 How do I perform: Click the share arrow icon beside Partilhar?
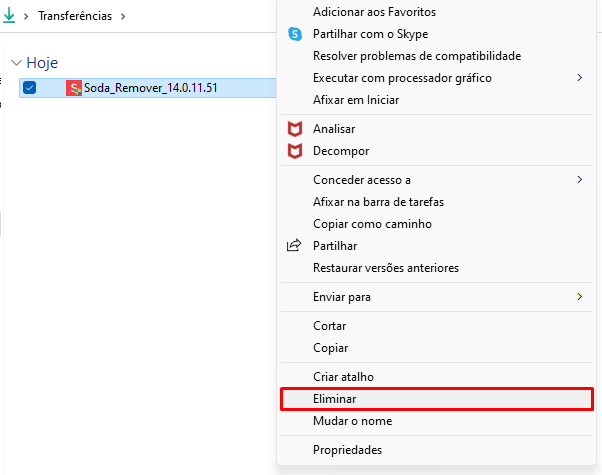point(294,245)
